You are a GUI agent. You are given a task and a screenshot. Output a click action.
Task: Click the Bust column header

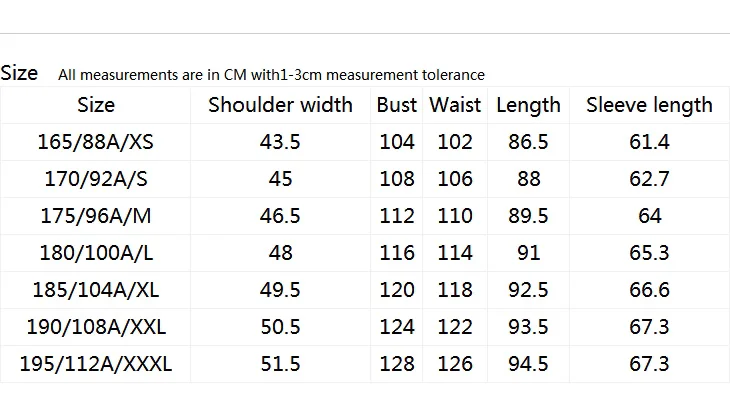pyautogui.click(x=397, y=105)
